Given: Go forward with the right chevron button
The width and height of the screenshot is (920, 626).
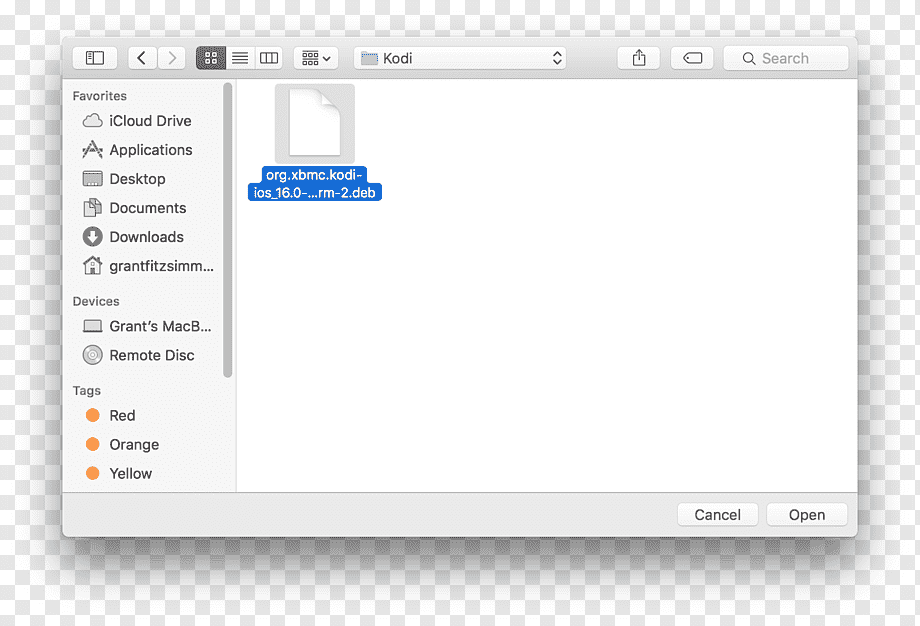Looking at the screenshot, I should 171,58.
